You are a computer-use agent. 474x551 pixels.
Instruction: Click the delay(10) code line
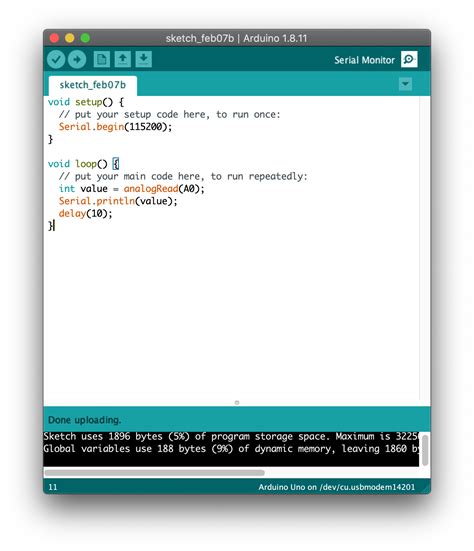(85, 213)
